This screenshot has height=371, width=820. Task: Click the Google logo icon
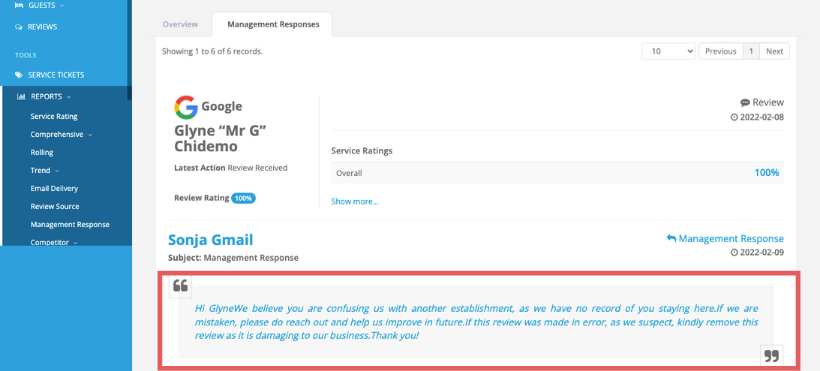point(186,107)
